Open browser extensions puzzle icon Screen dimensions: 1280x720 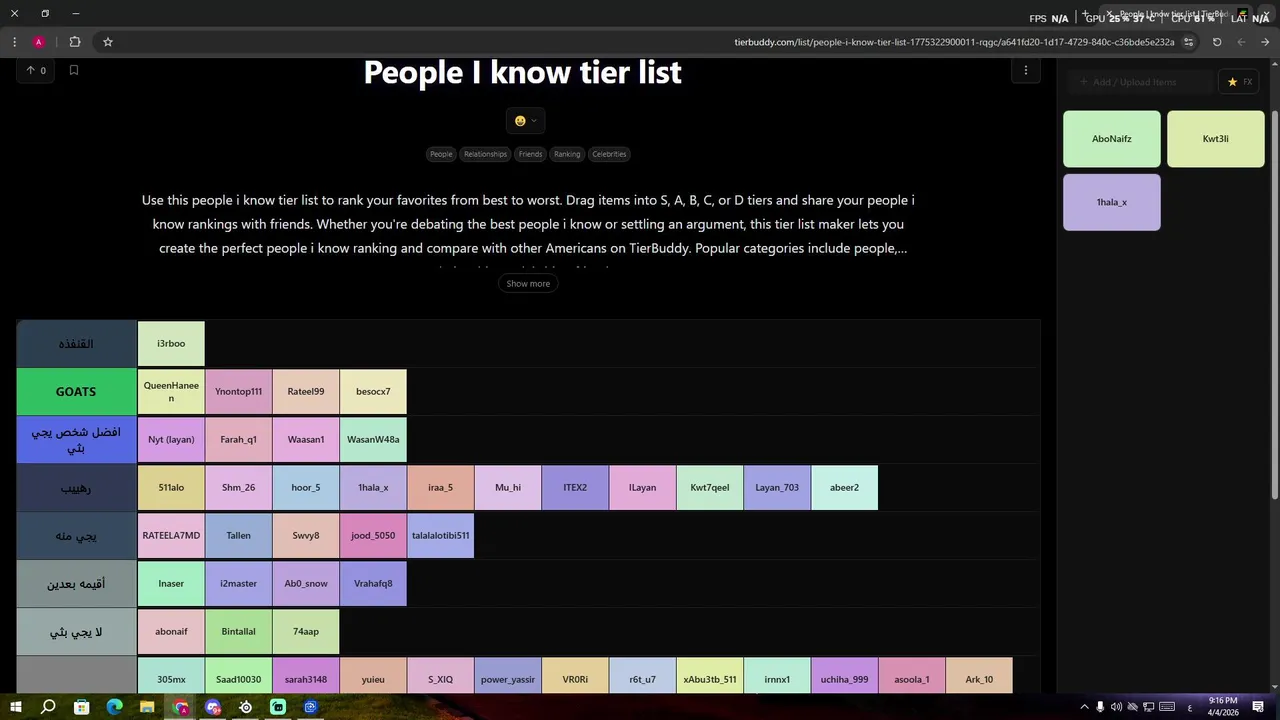pos(75,42)
